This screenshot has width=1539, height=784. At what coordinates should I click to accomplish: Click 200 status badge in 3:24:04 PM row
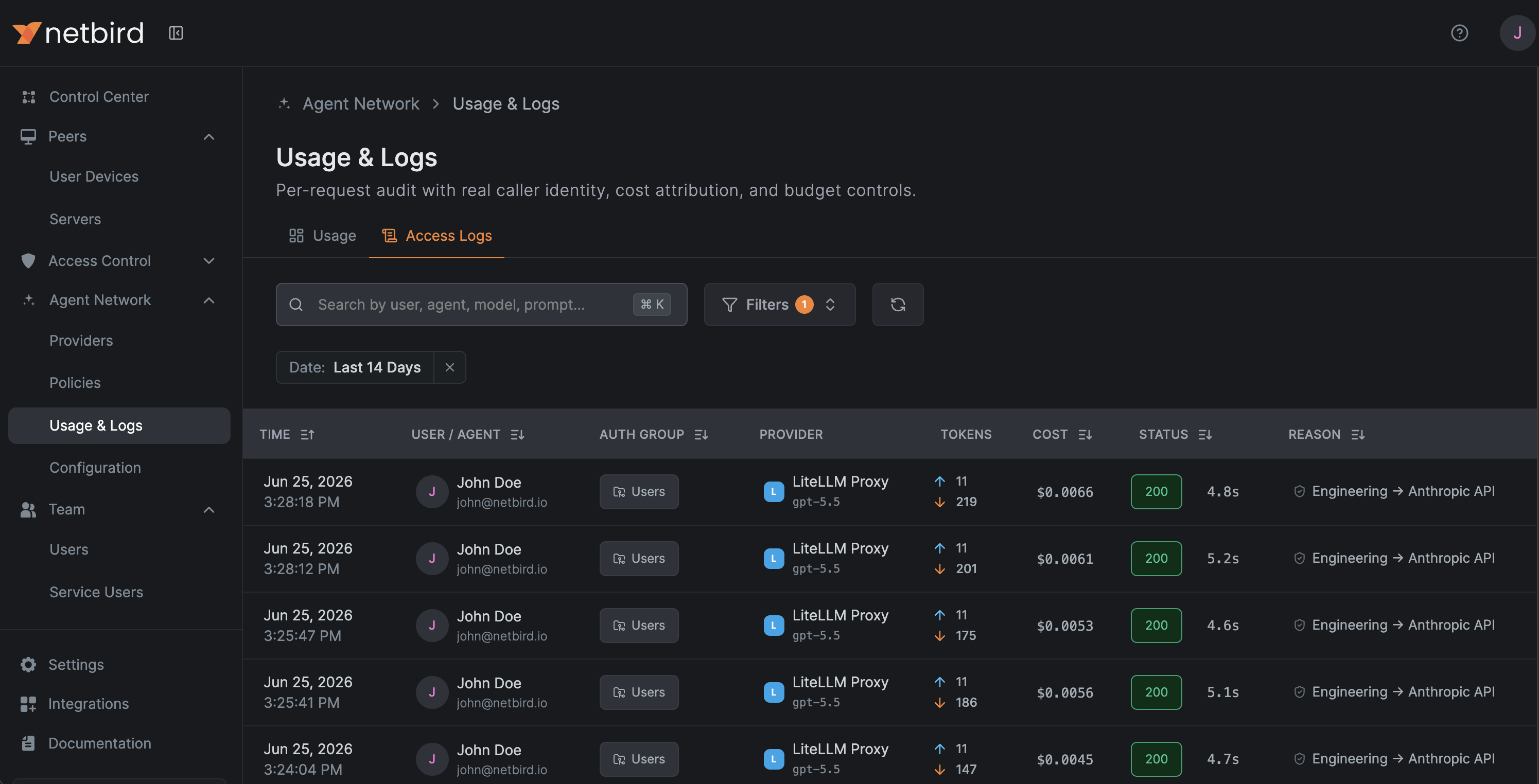[x=1156, y=759]
